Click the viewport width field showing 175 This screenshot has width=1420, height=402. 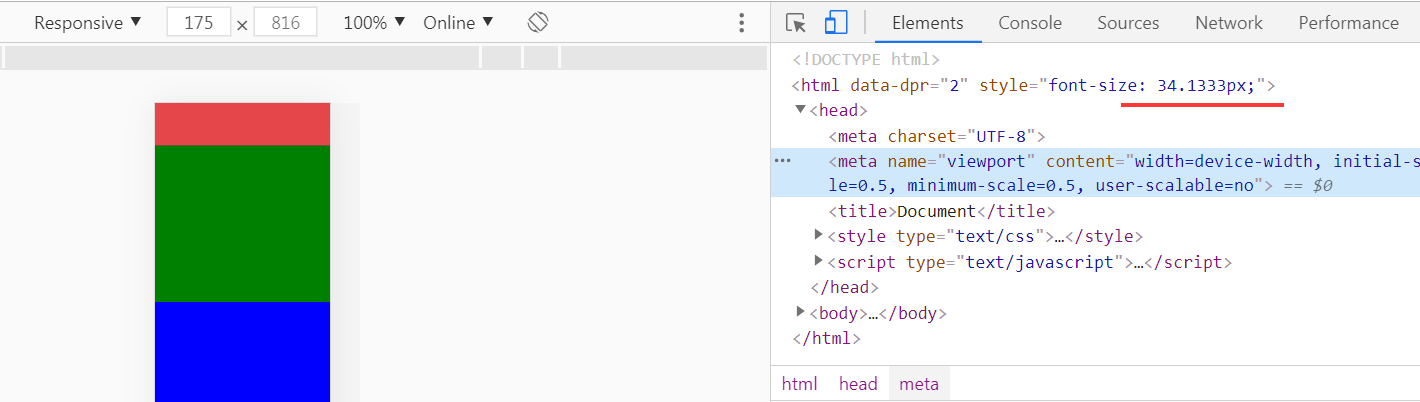coord(199,22)
